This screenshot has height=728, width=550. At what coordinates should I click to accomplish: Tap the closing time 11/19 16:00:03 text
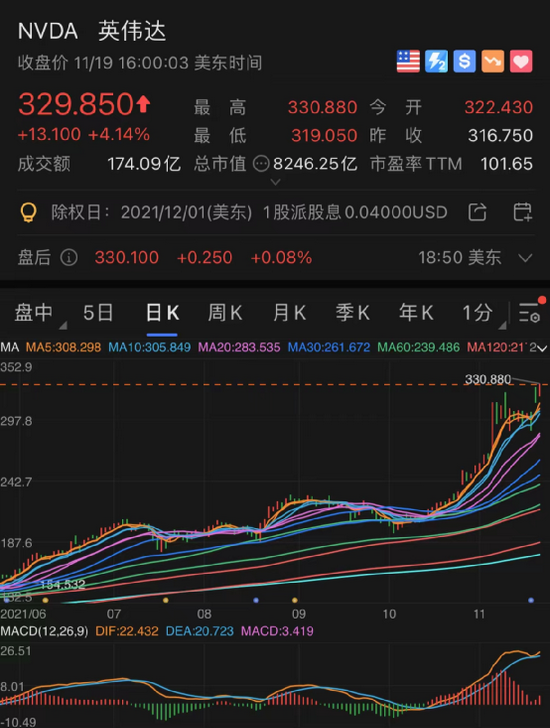pos(131,63)
